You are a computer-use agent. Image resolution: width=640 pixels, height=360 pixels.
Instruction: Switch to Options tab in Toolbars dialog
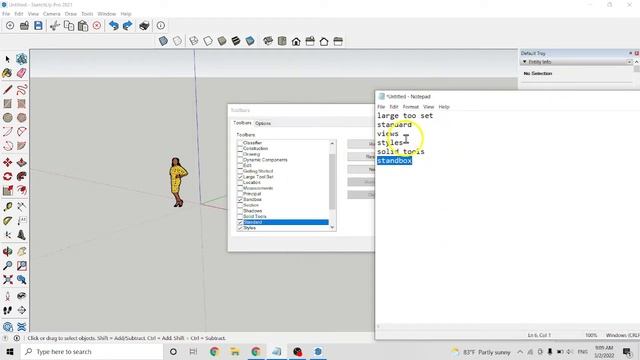tap(263, 123)
